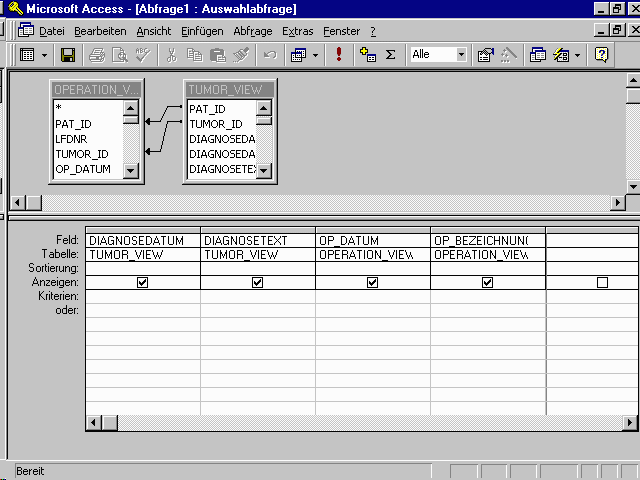Toggle Totals with the sigma icon

coord(390,55)
